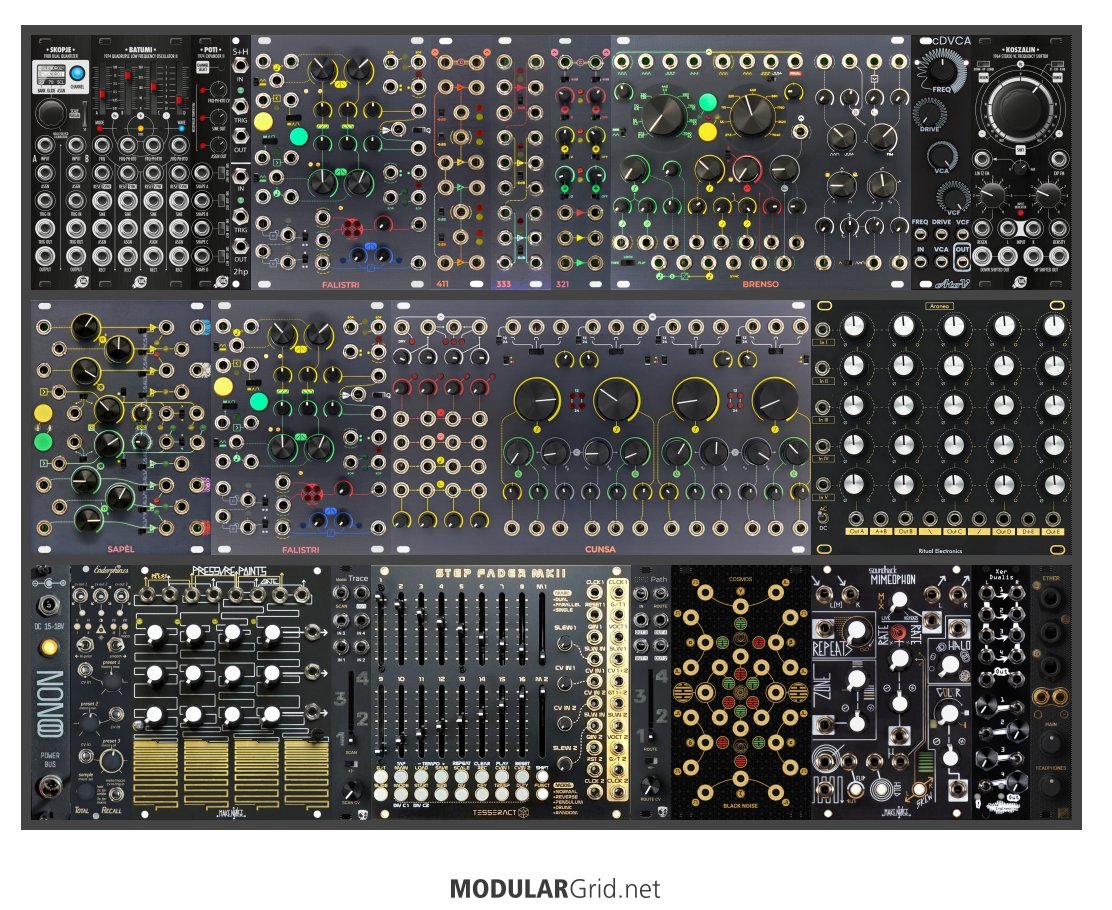
Task: Click the FREQ knob on cDVCA module
Action: 942,69
